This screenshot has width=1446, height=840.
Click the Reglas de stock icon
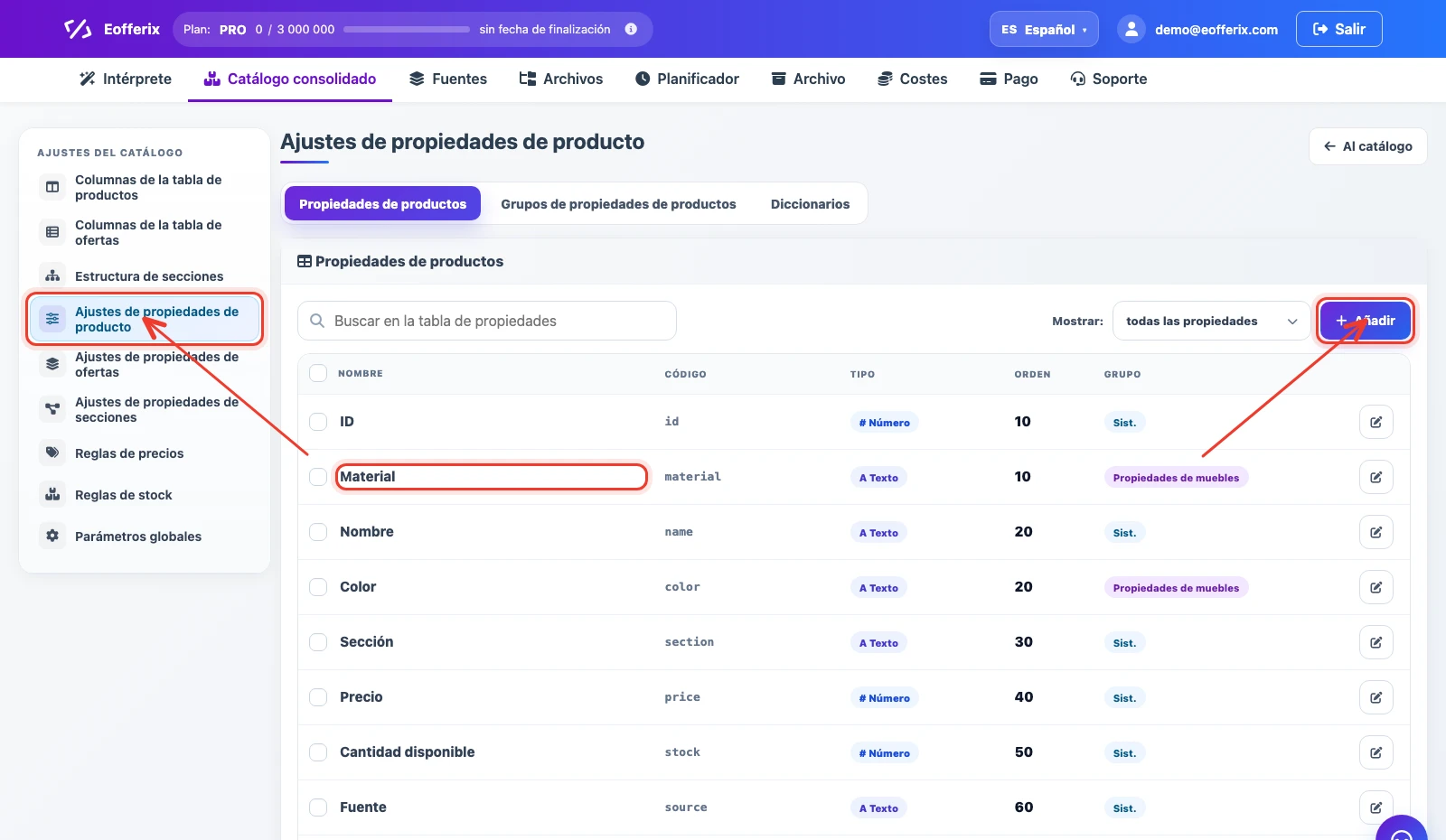52,494
